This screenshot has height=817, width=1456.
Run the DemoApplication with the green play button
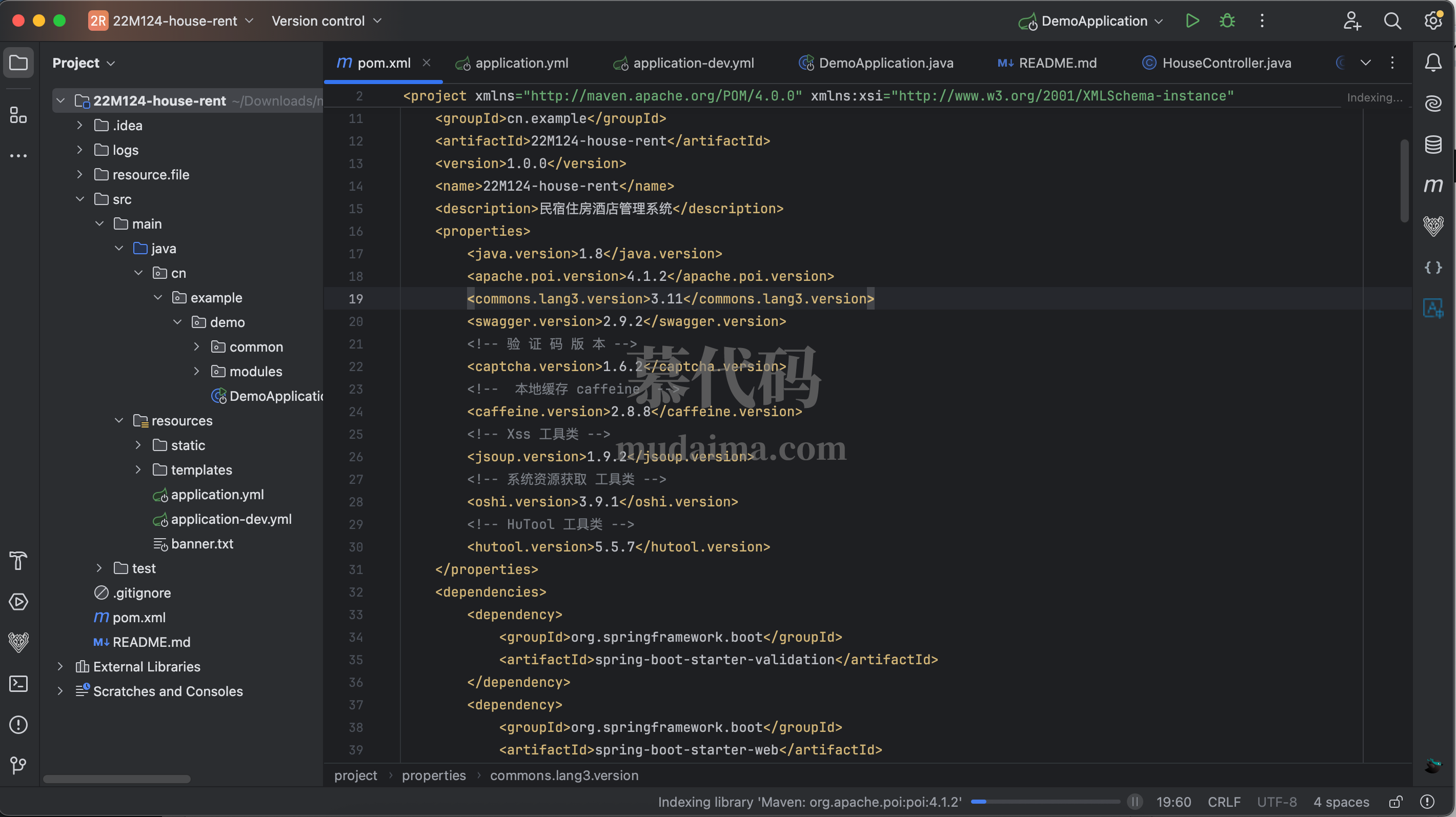1192,21
